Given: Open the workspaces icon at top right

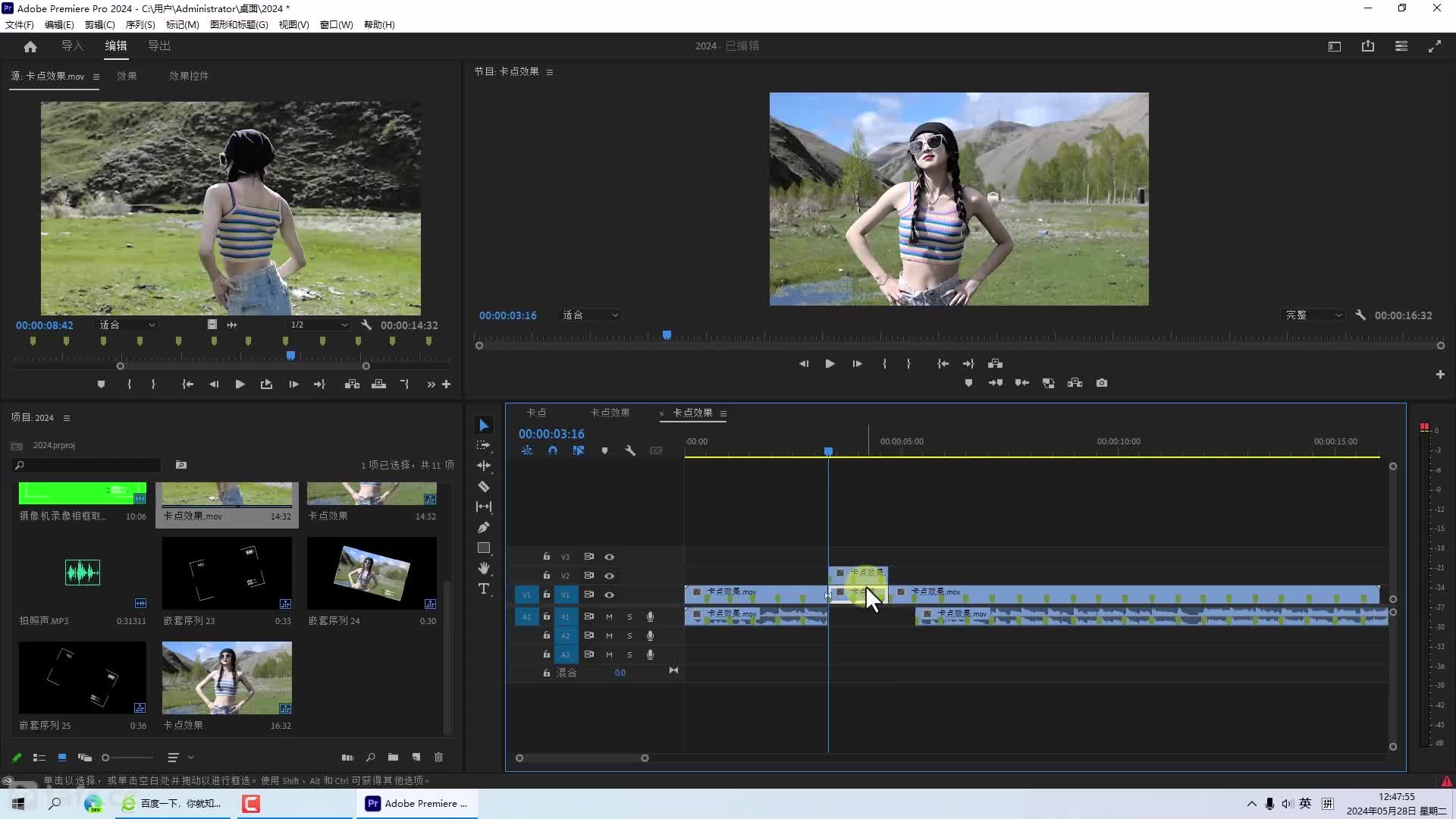Looking at the screenshot, I should click(x=1401, y=46).
